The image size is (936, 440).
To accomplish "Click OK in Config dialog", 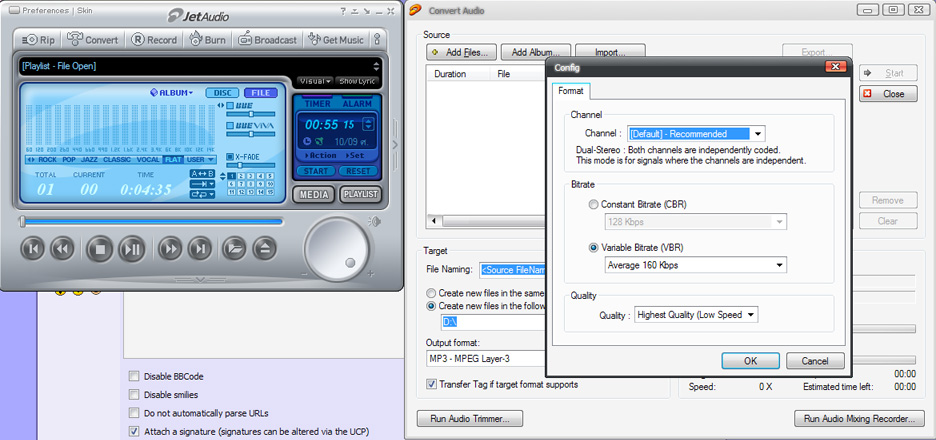I will point(750,361).
